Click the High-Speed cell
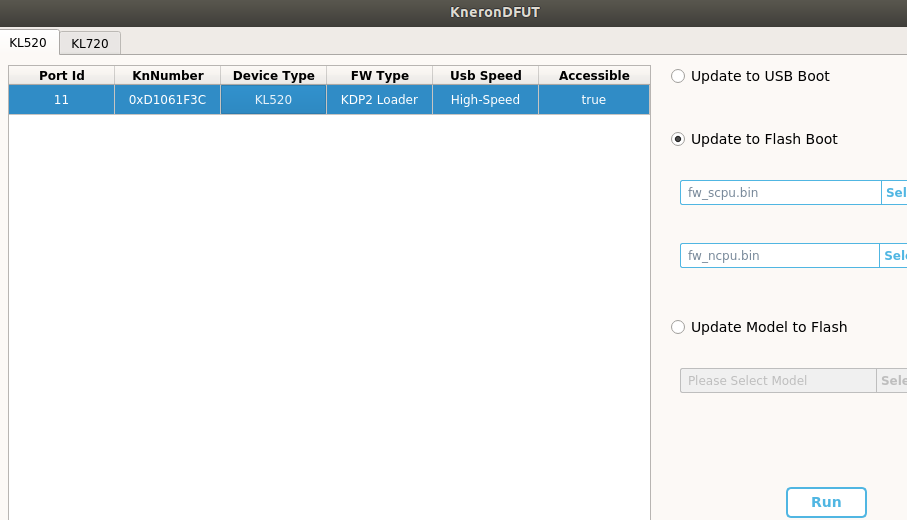The height and width of the screenshot is (520, 907). 485,99
